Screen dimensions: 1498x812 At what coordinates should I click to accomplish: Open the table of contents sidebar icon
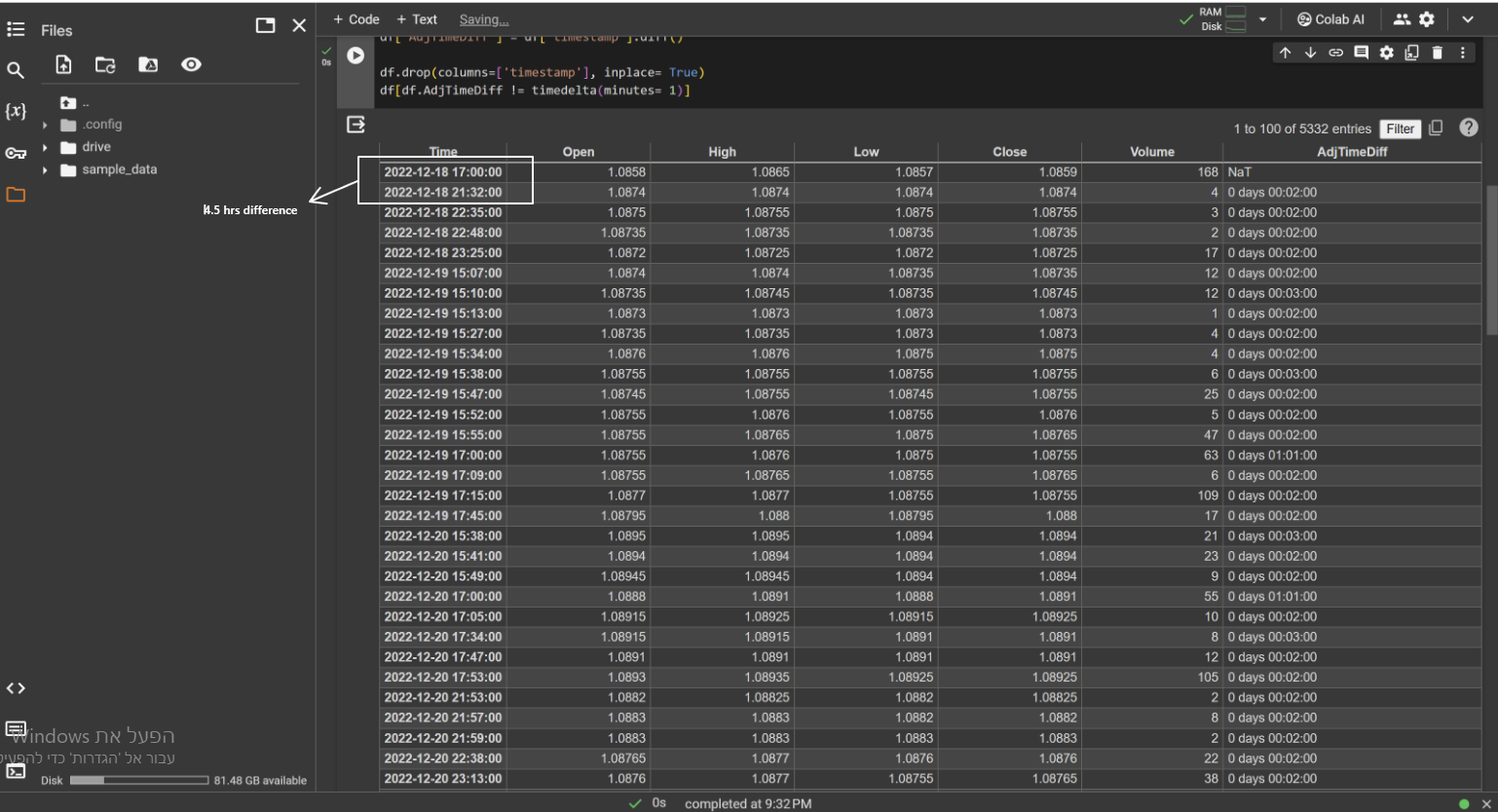click(16, 30)
